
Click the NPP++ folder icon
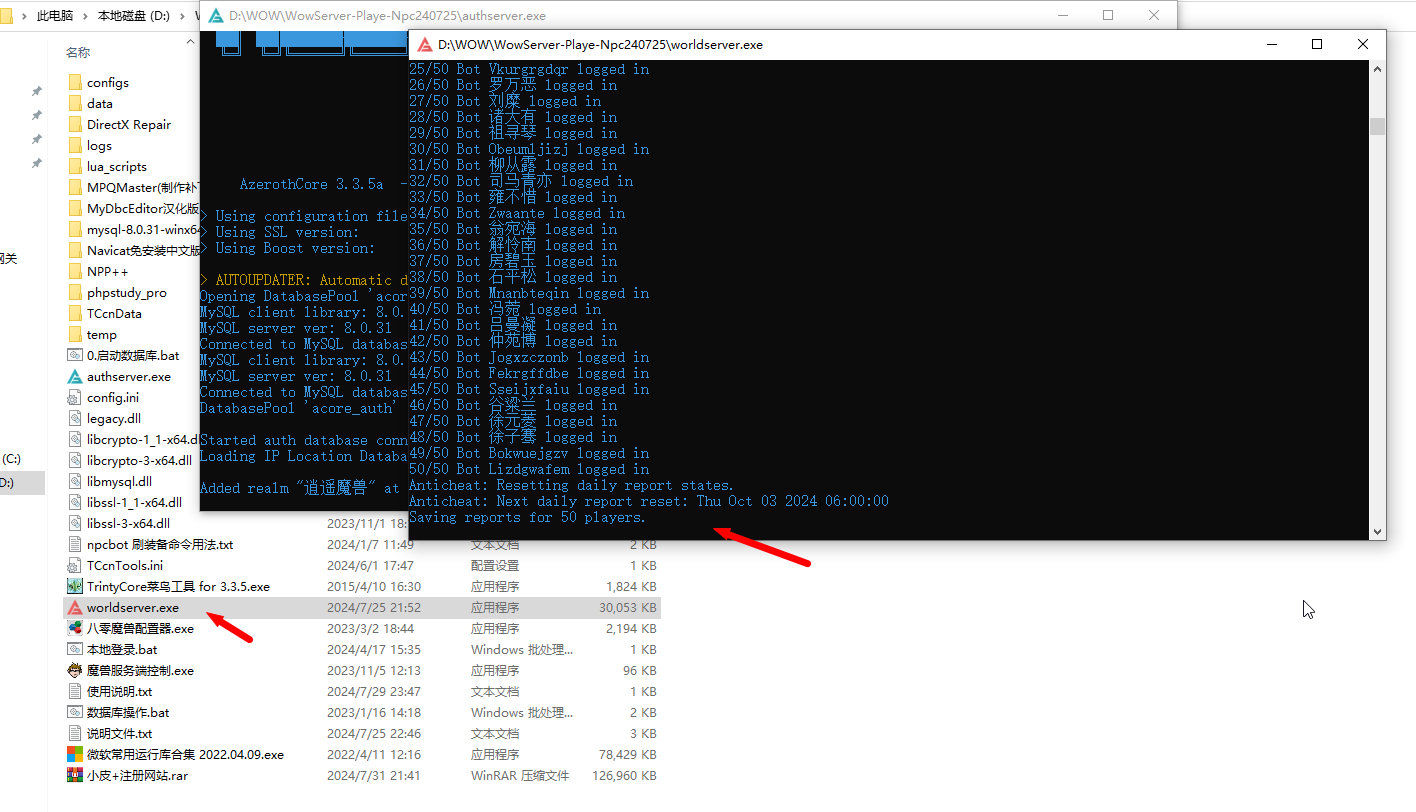coord(75,271)
